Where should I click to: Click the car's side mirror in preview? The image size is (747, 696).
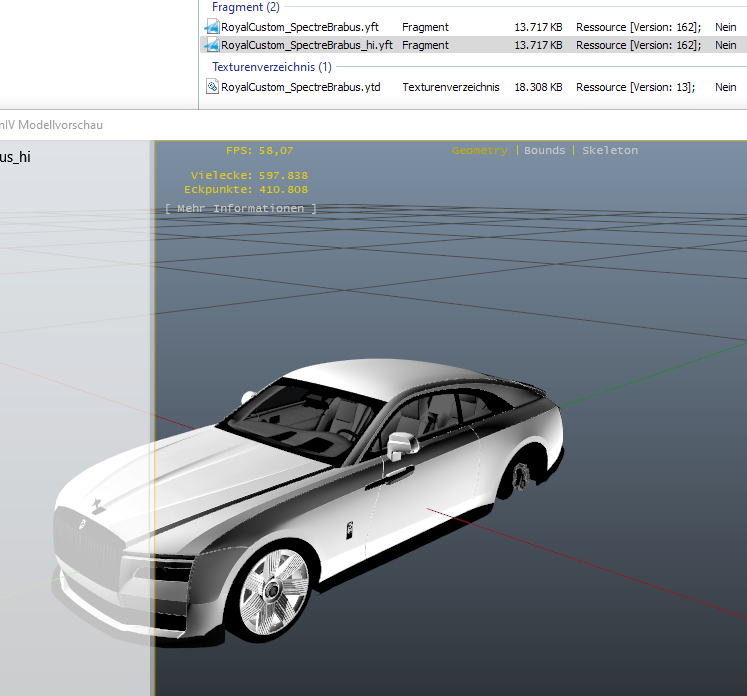402,446
